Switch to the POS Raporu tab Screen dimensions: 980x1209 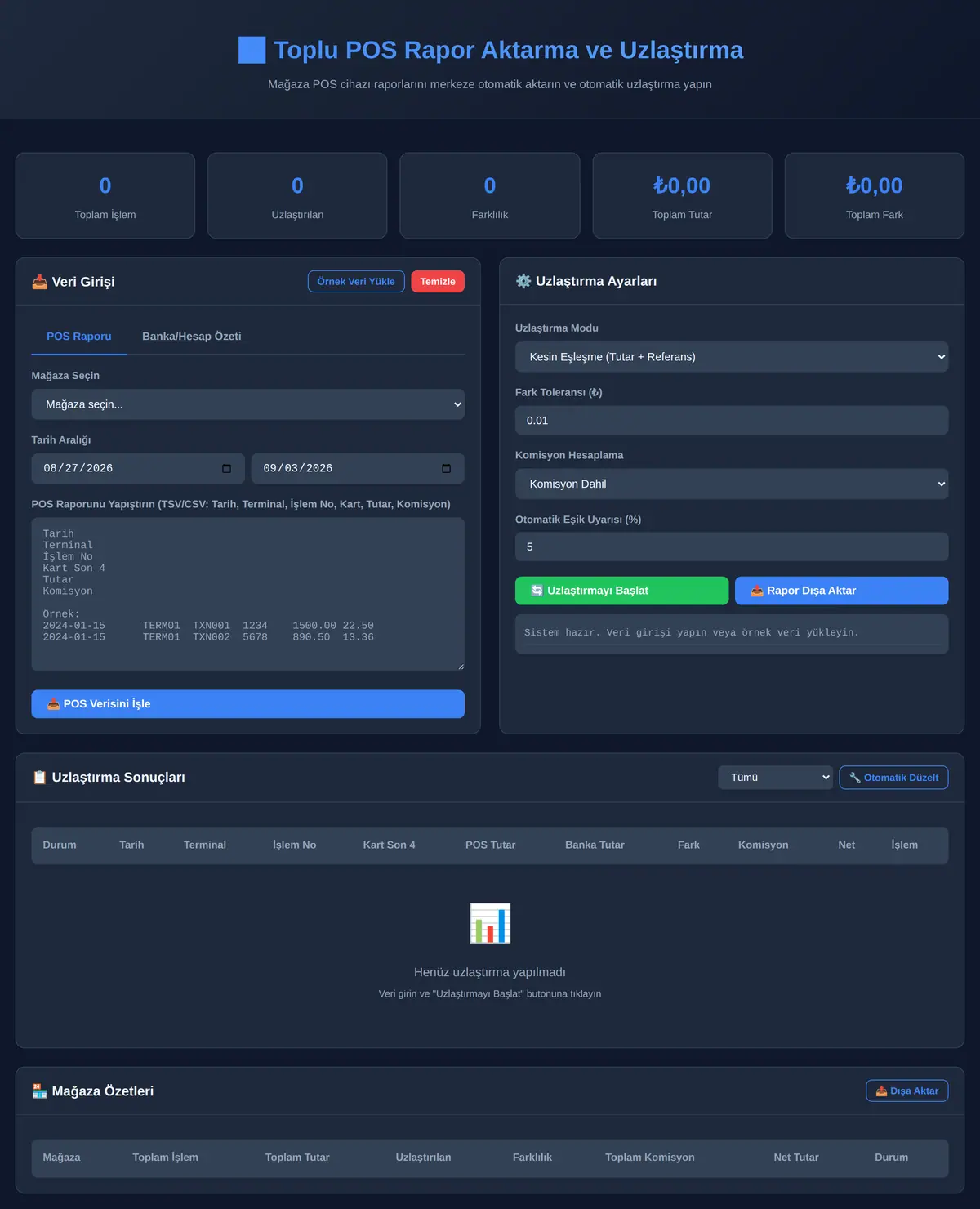coord(79,337)
